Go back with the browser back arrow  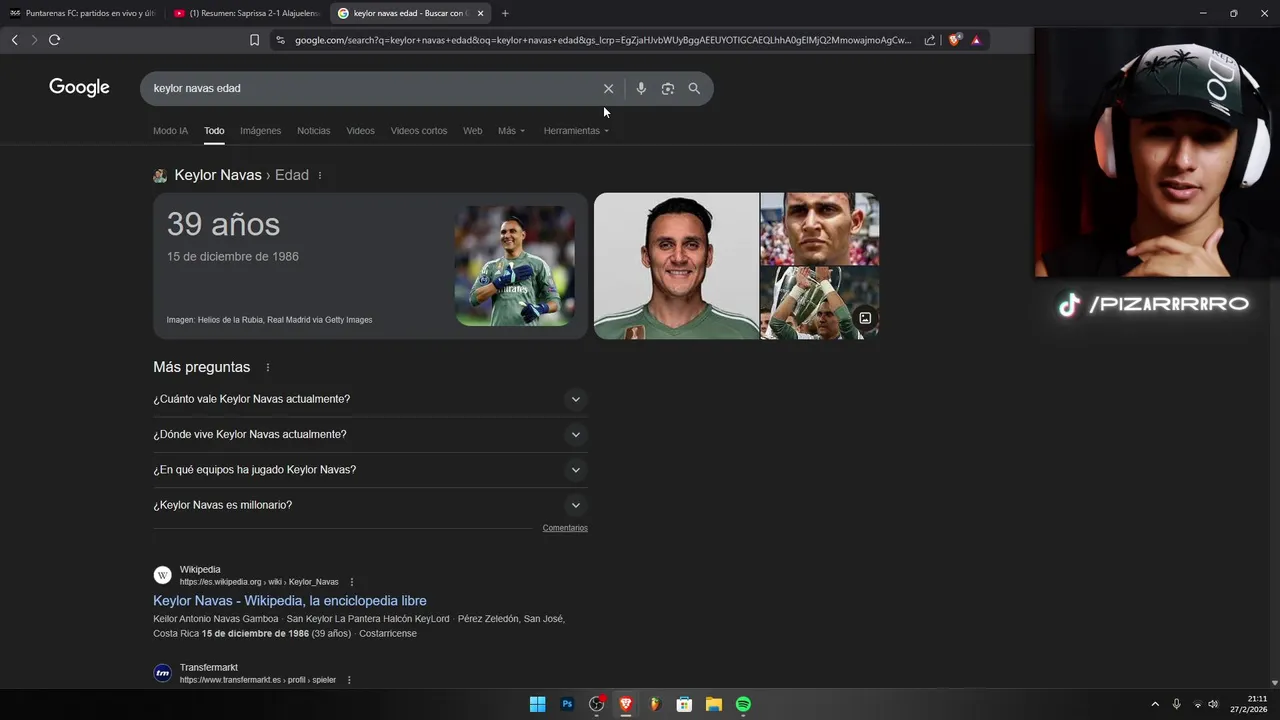(x=14, y=40)
